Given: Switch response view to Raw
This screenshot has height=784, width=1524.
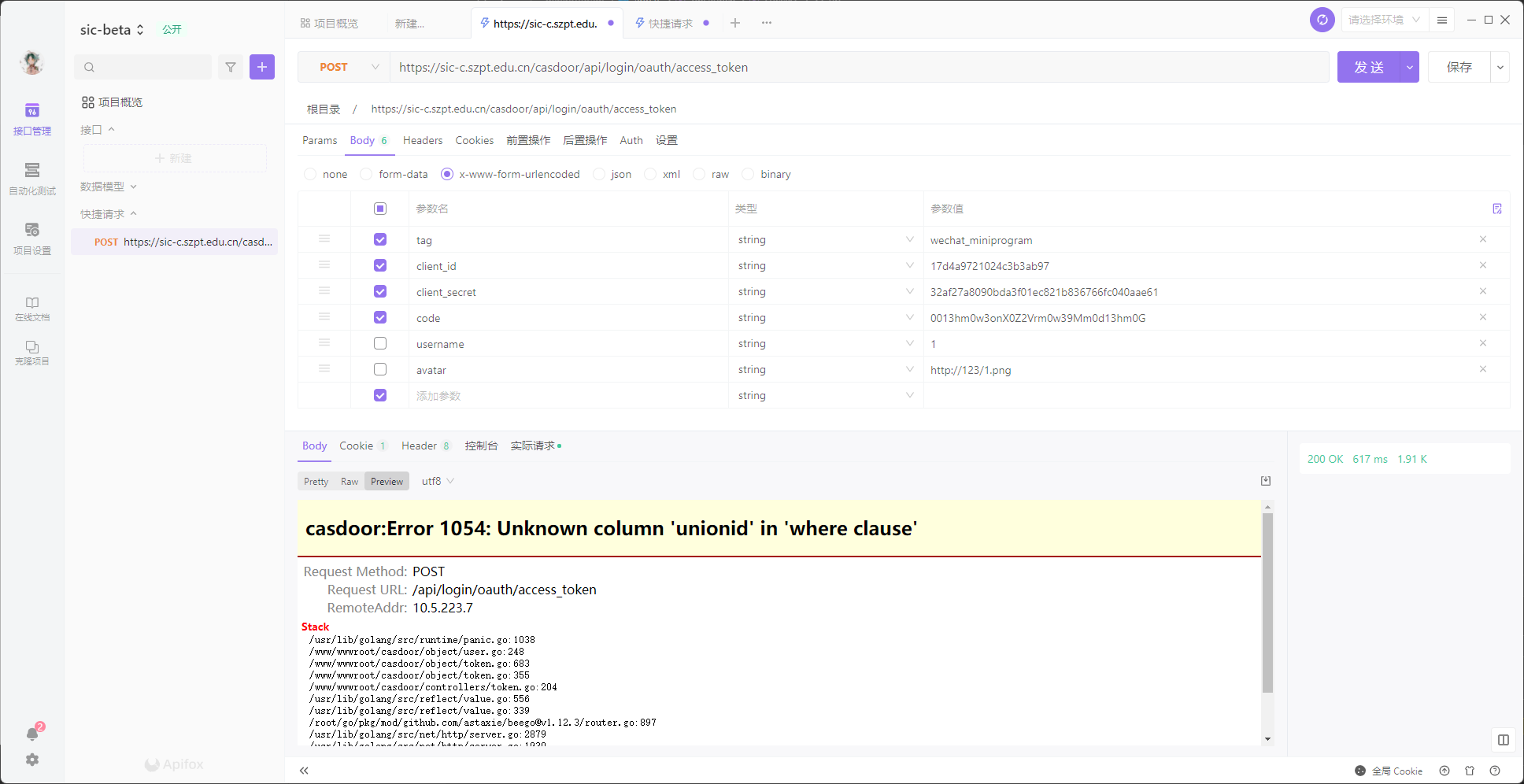Looking at the screenshot, I should 350,482.
